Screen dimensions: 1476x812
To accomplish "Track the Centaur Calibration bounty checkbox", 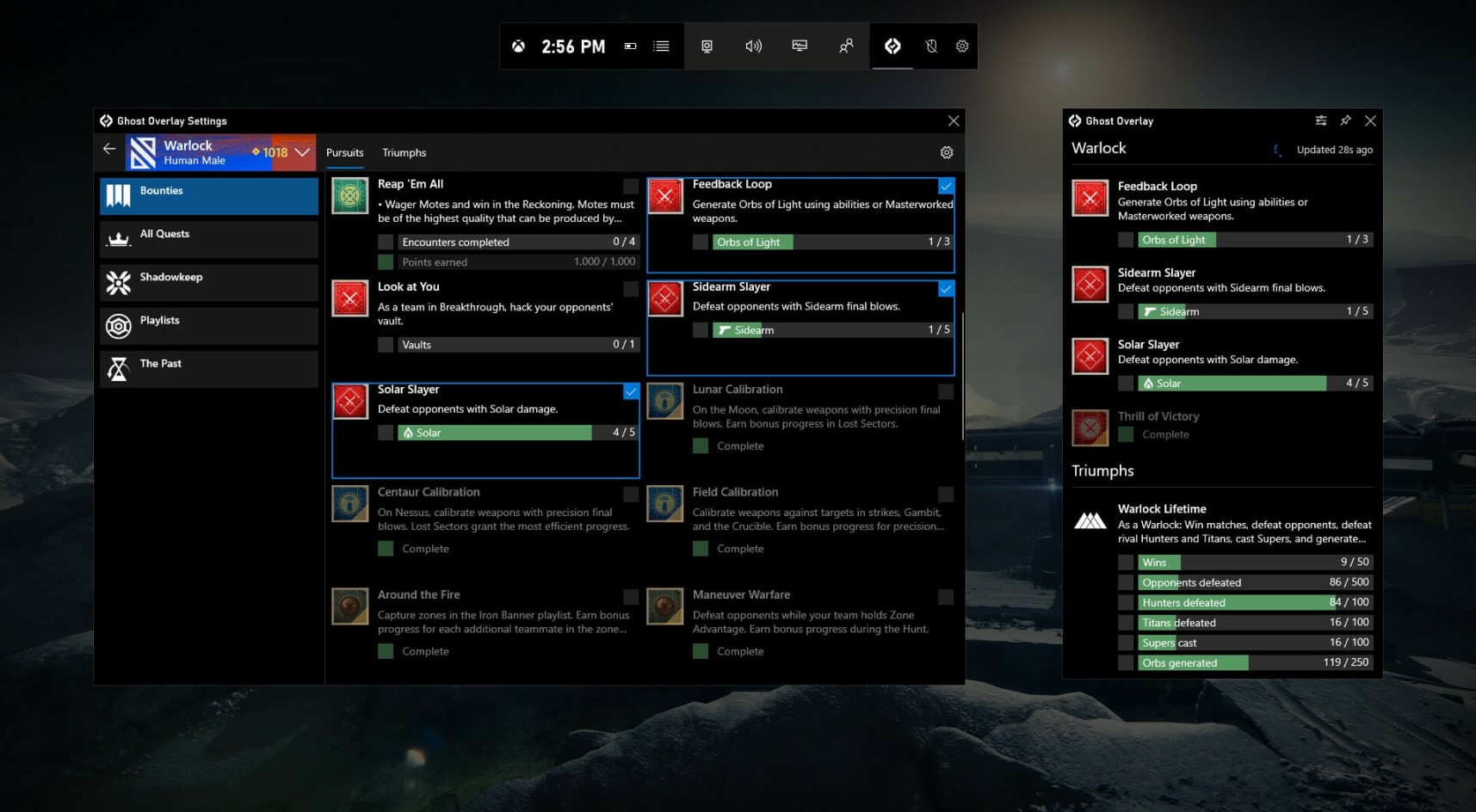I will tap(631, 494).
